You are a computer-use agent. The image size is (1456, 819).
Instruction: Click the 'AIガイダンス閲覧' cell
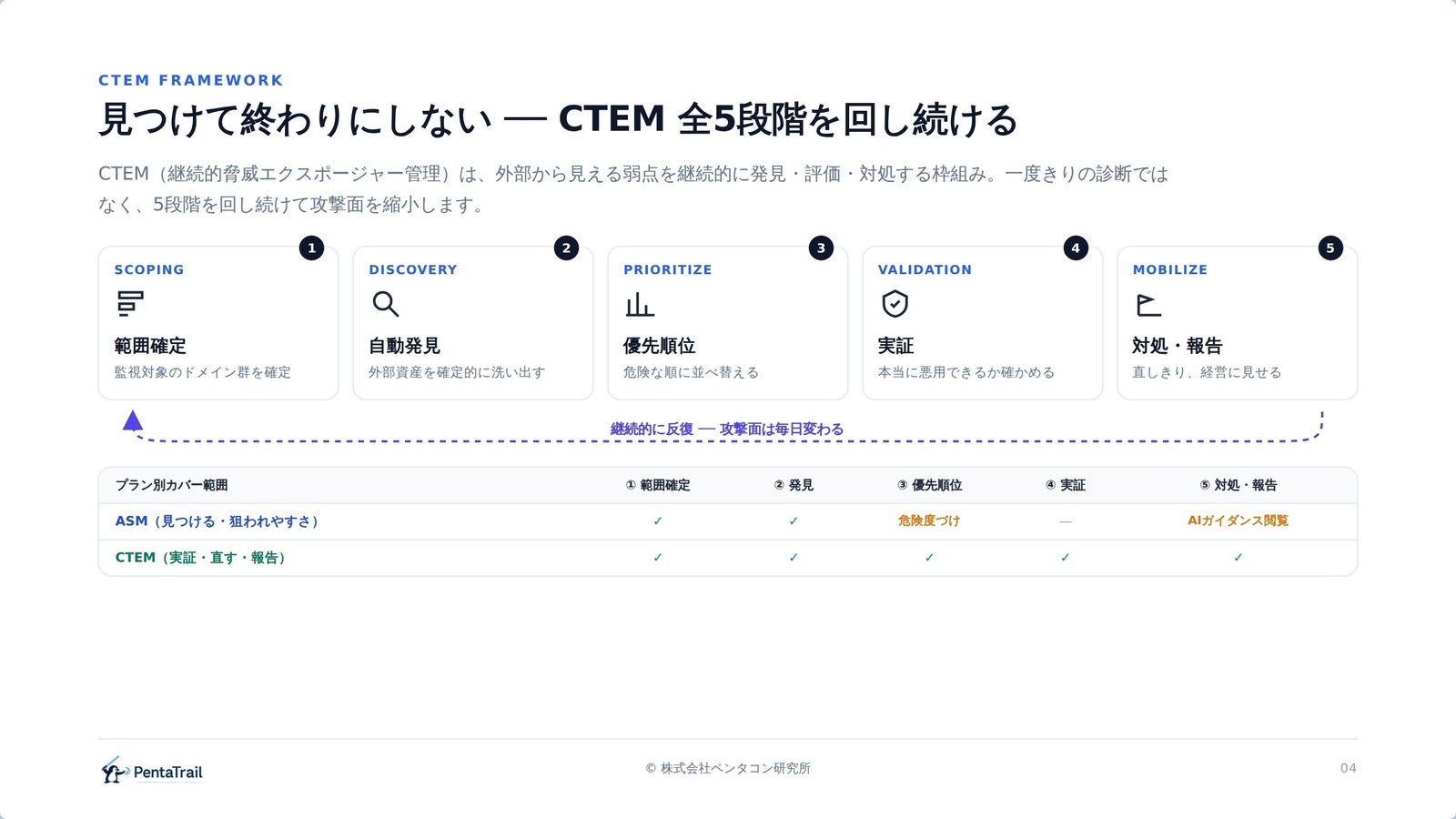click(1238, 521)
